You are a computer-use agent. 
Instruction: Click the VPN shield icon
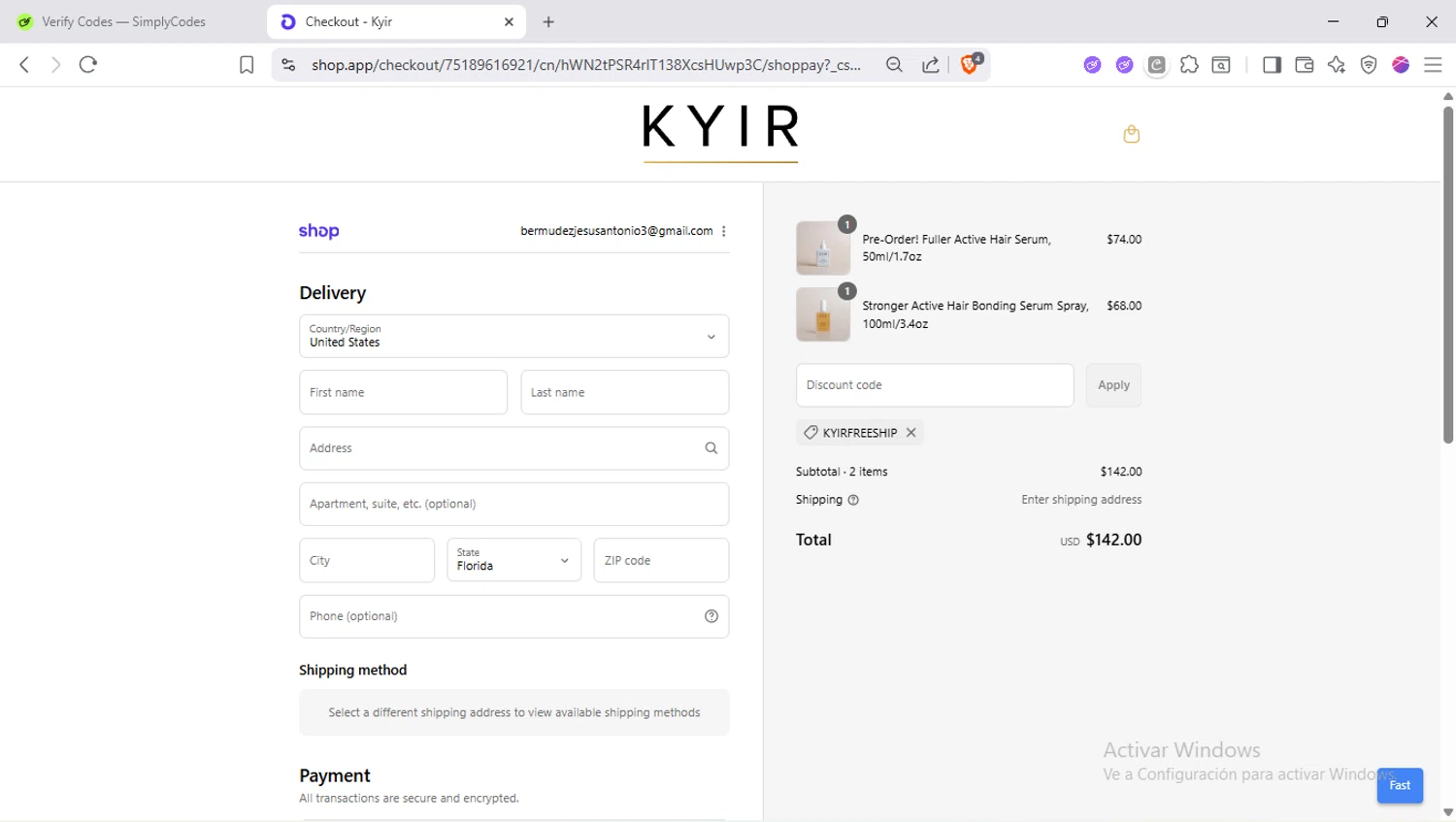point(1369,65)
